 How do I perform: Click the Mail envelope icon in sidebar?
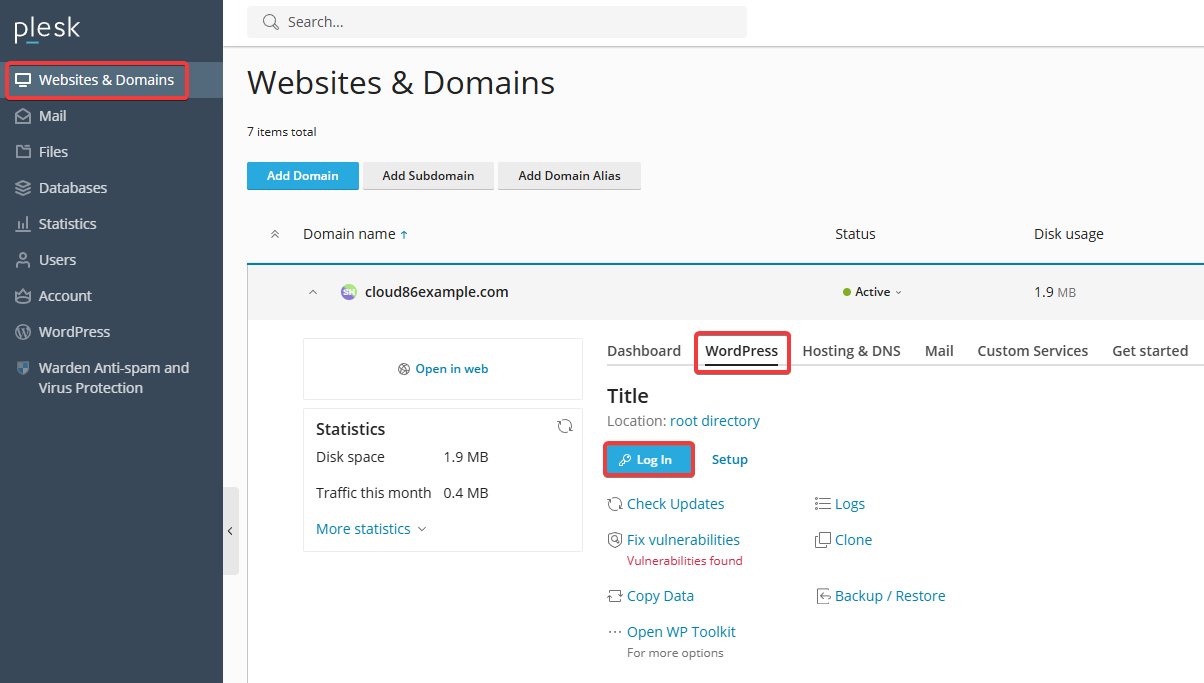tap(23, 116)
